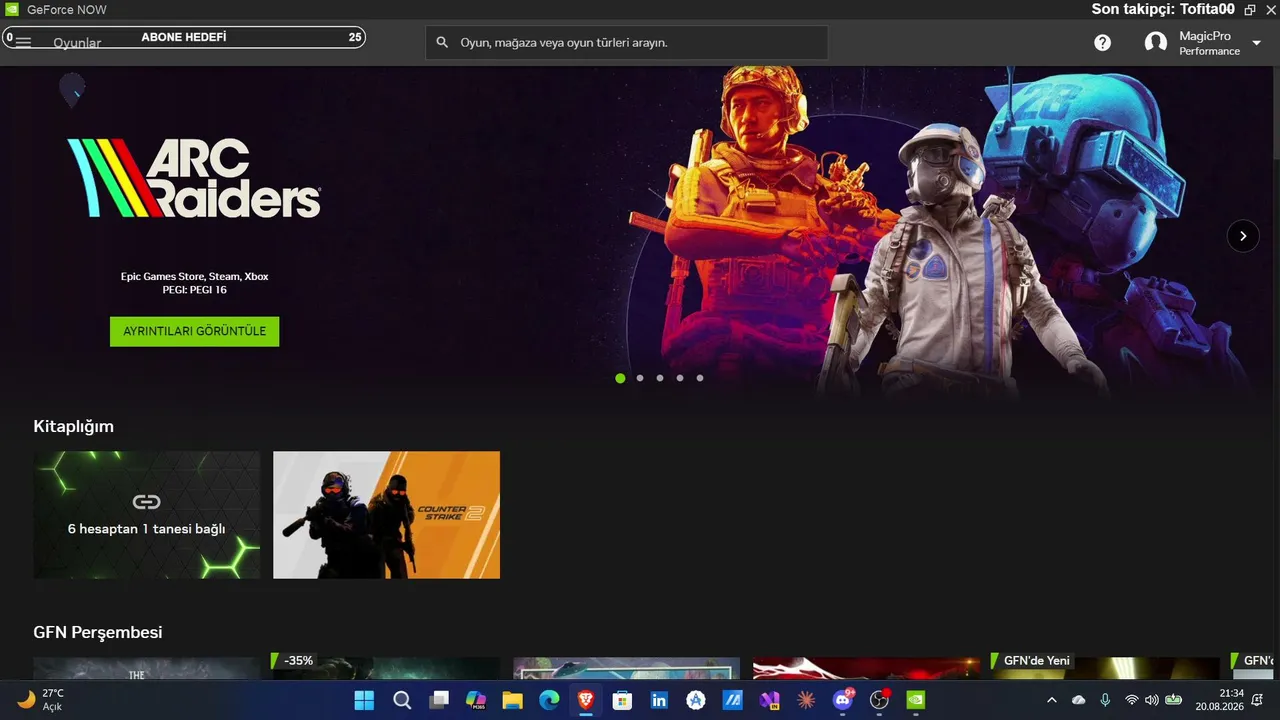Open the 27°C weather widget
This screenshot has height=720, width=1280.
pos(42,700)
